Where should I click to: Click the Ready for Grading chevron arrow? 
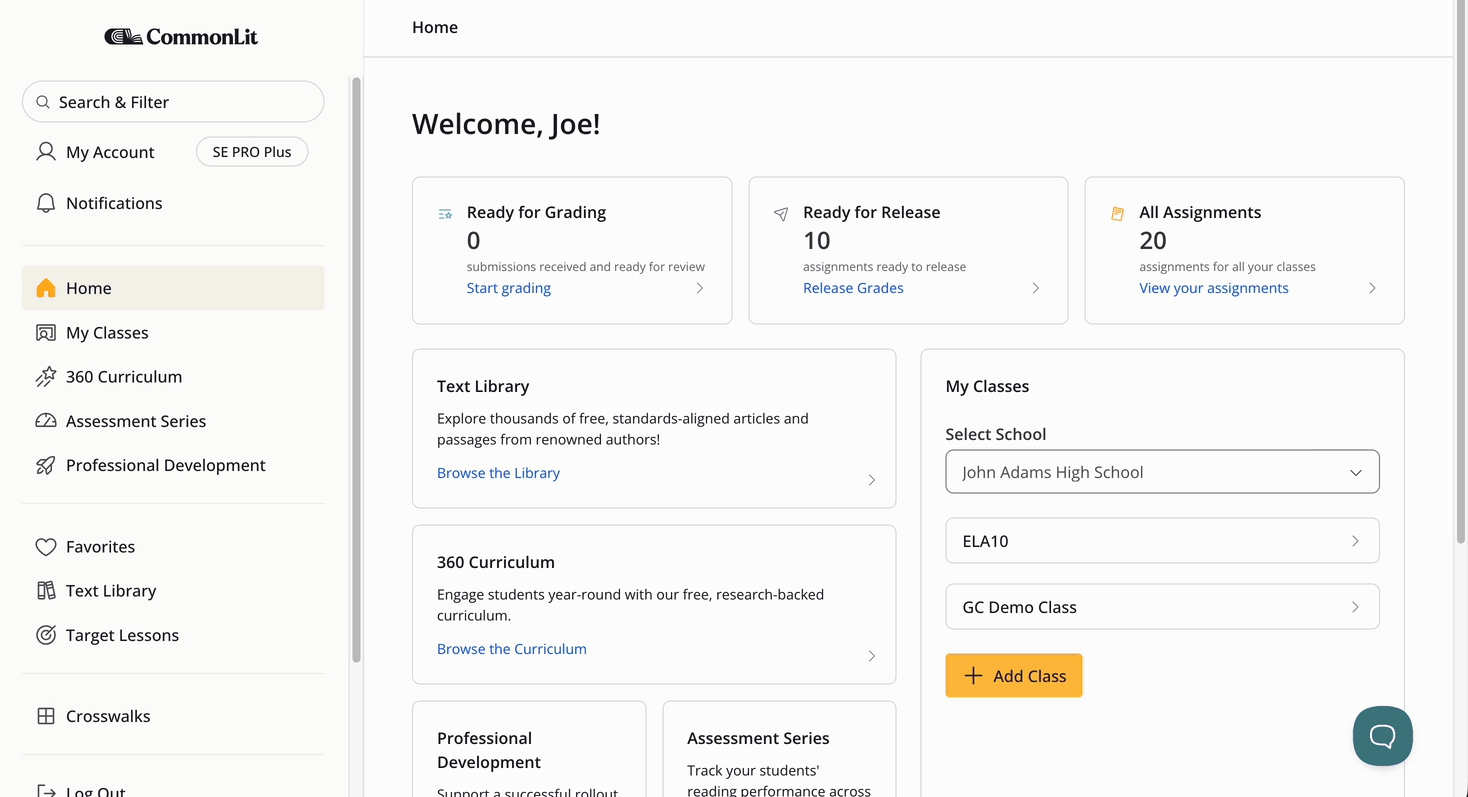(x=700, y=288)
